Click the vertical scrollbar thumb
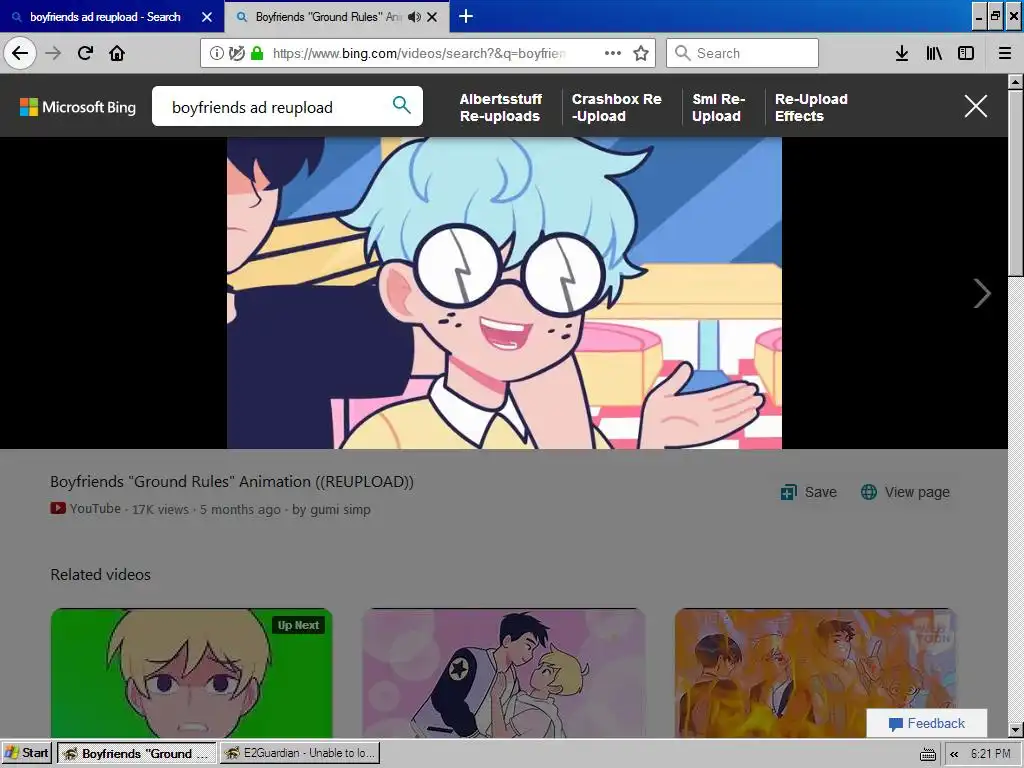1024x768 pixels. pos(1016,183)
